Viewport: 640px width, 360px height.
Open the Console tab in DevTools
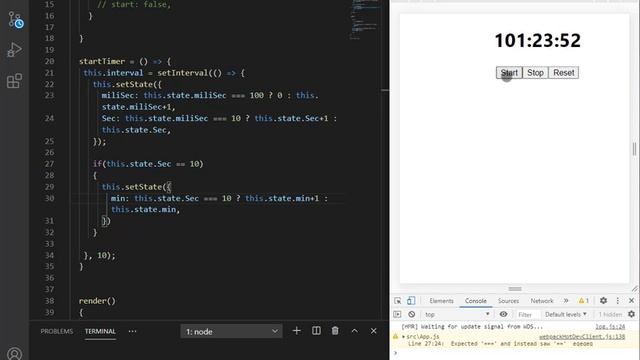pyautogui.click(x=476, y=301)
